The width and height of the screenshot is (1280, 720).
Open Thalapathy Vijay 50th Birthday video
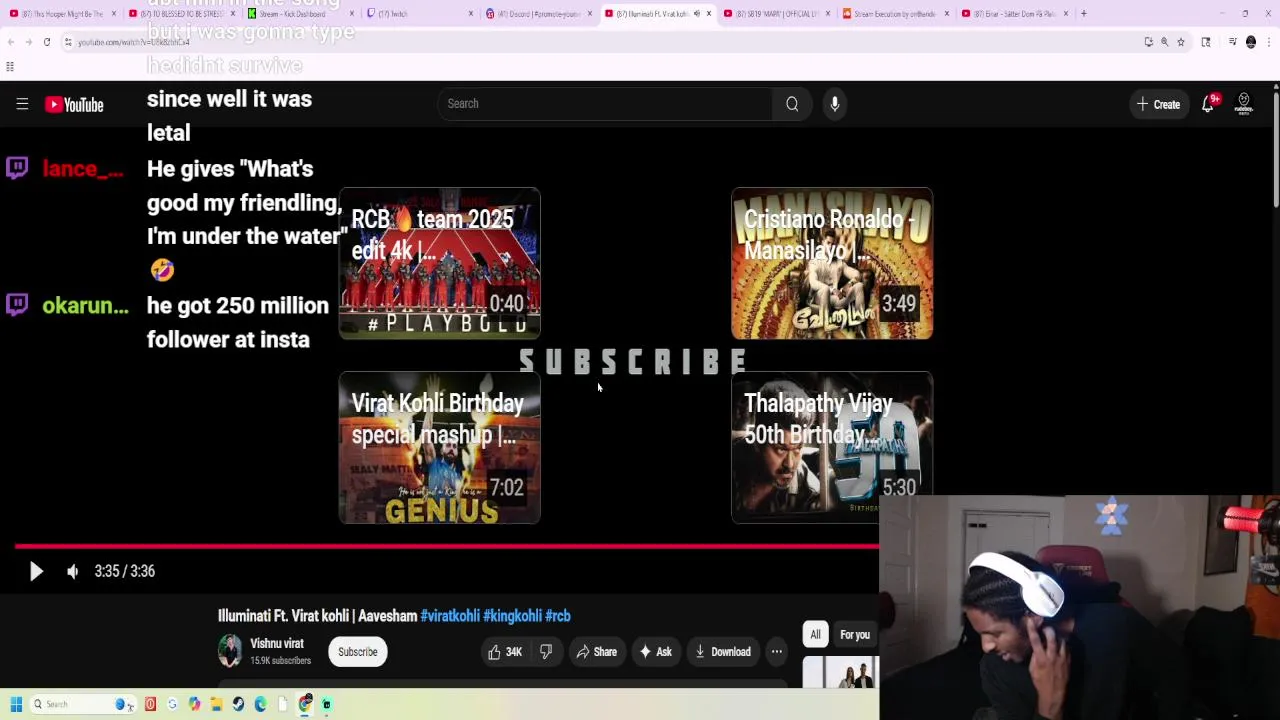(x=832, y=447)
